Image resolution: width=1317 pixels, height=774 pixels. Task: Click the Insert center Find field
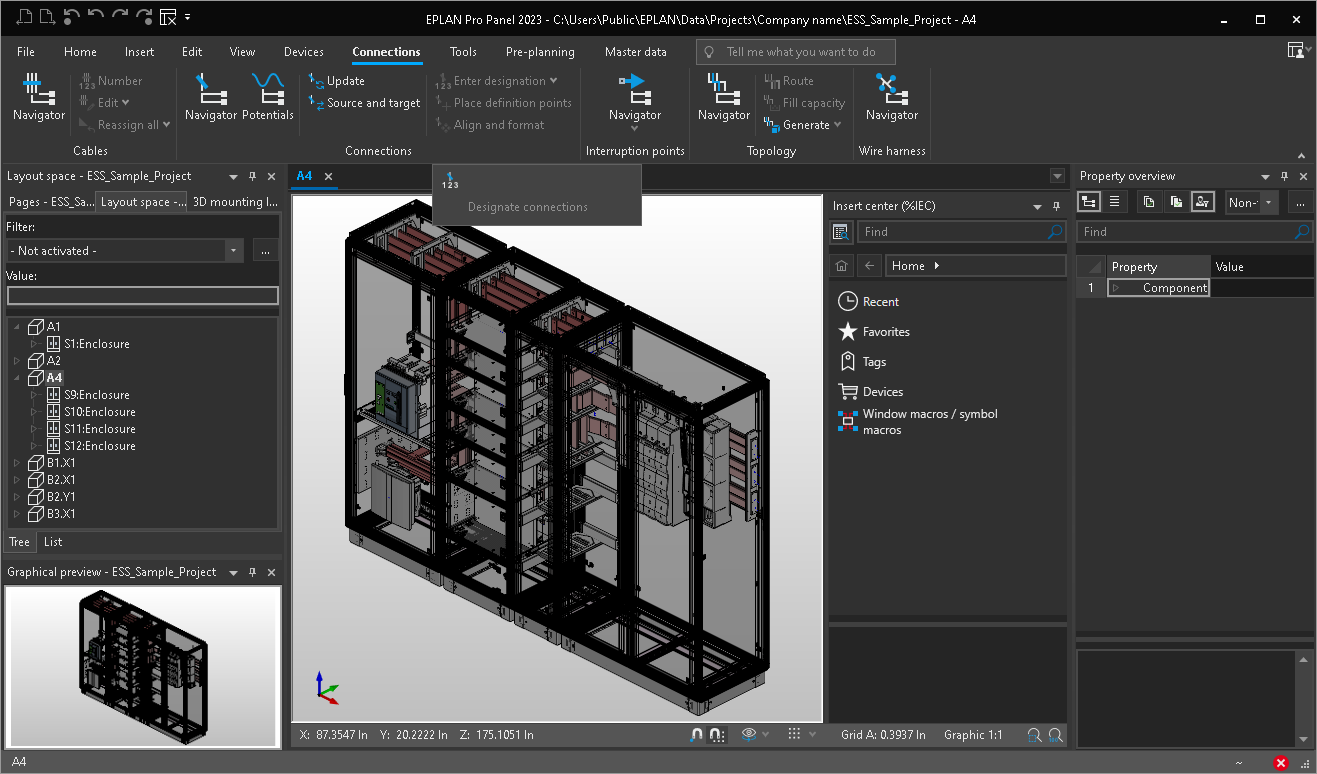click(x=952, y=232)
